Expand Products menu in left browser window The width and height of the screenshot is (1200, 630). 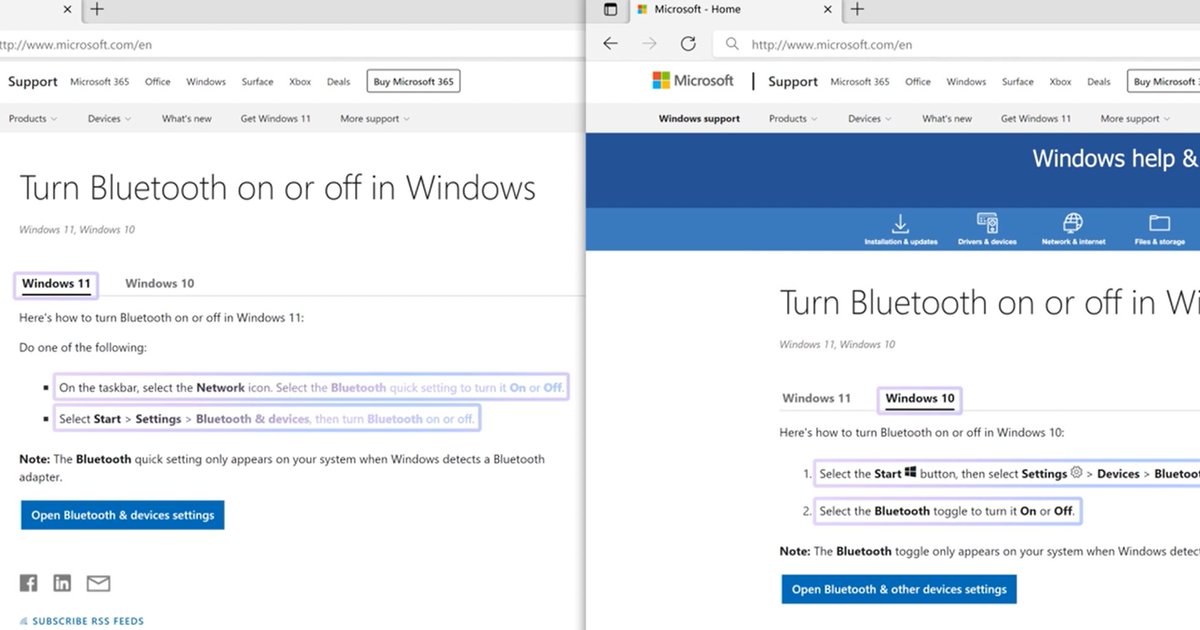coord(33,119)
